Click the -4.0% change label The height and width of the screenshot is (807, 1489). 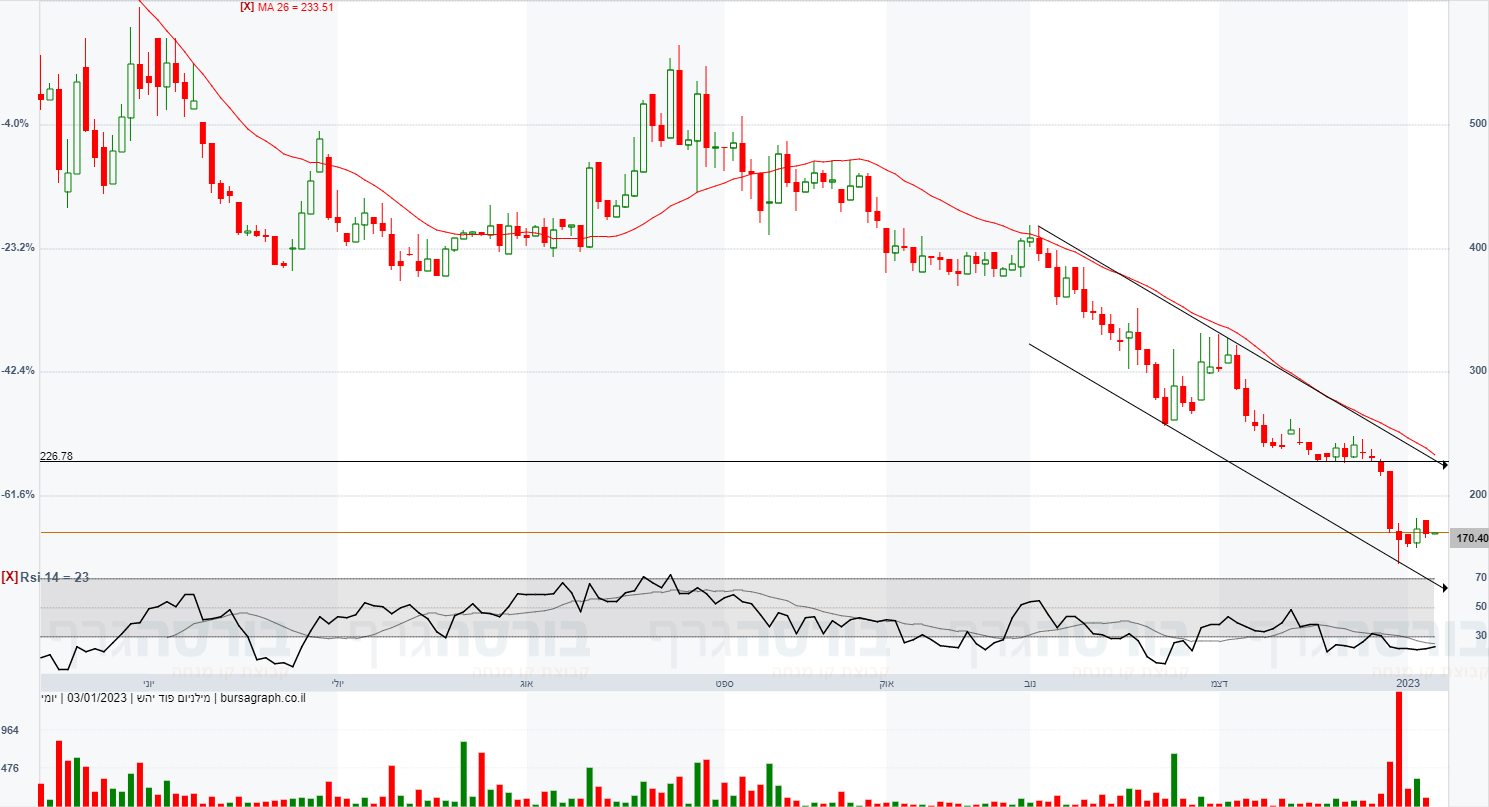16,124
